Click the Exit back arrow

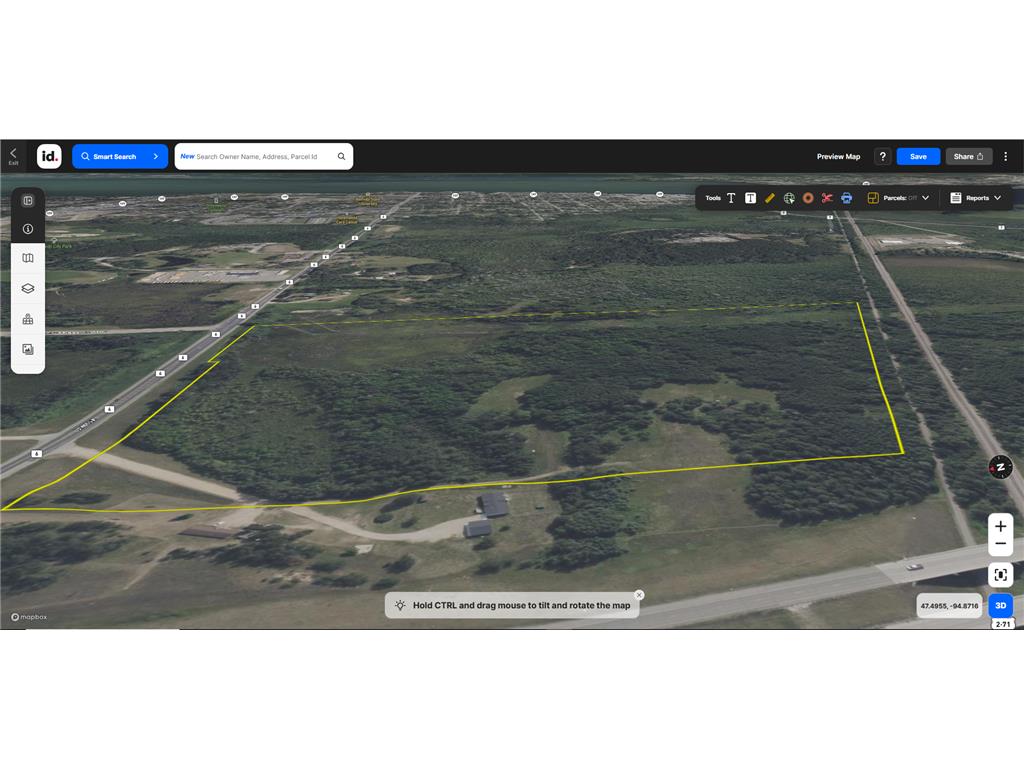[x=13, y=154]
